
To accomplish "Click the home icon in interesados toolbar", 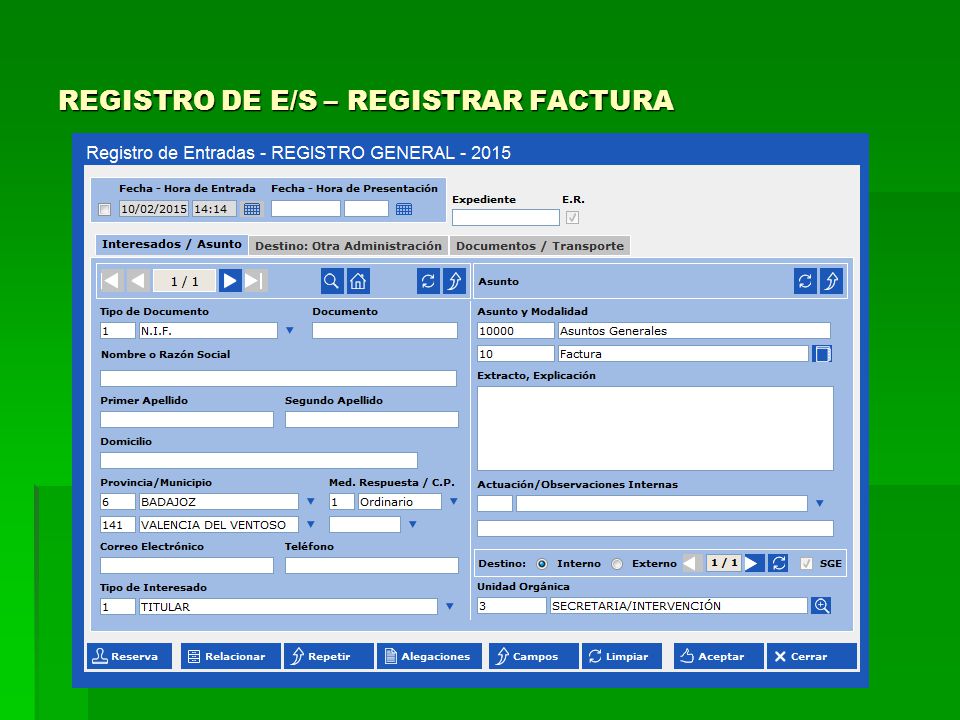I will click(x=358, y=281).
